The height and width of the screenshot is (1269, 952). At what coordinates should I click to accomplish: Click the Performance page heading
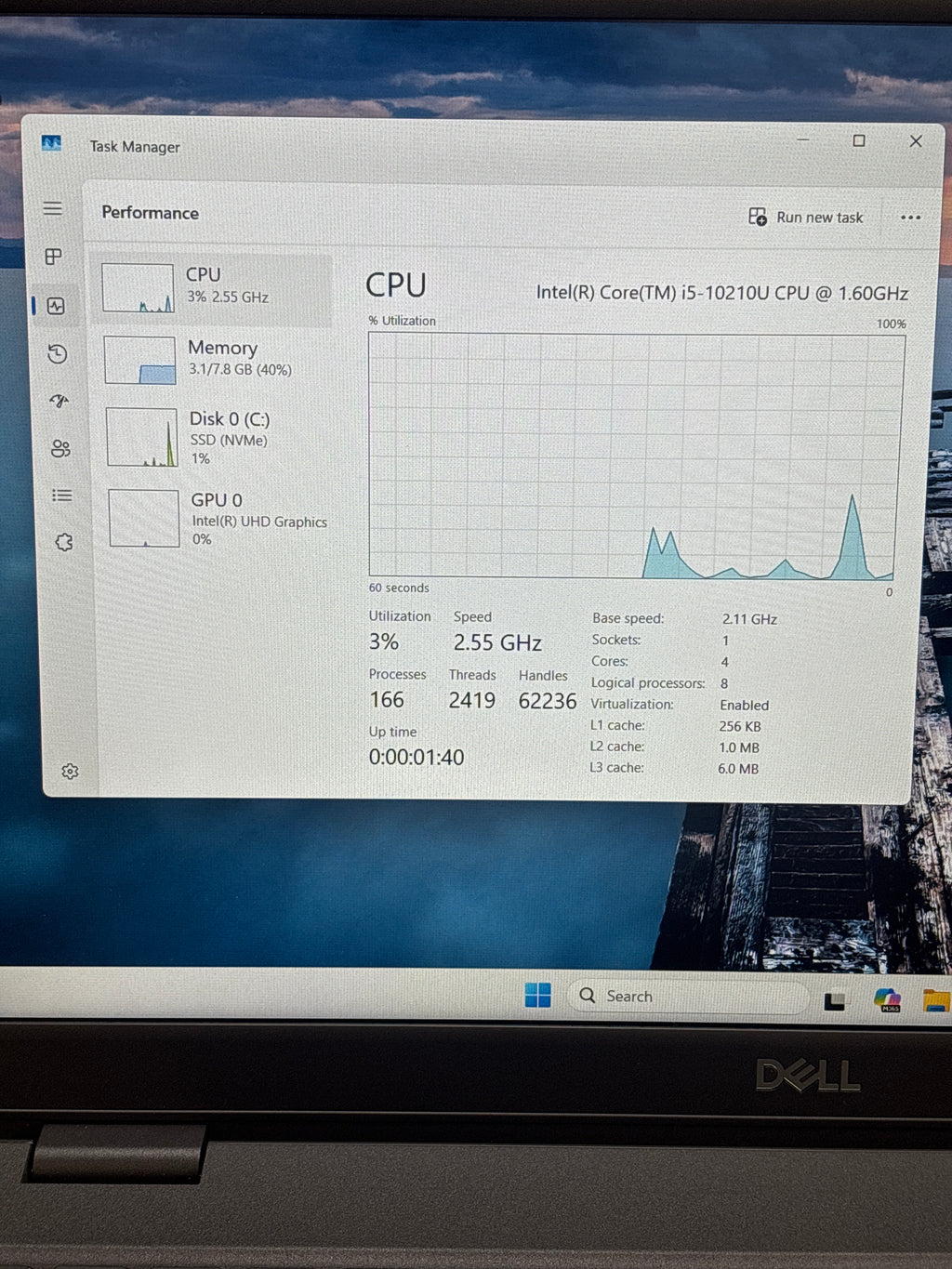coord(150,213)
